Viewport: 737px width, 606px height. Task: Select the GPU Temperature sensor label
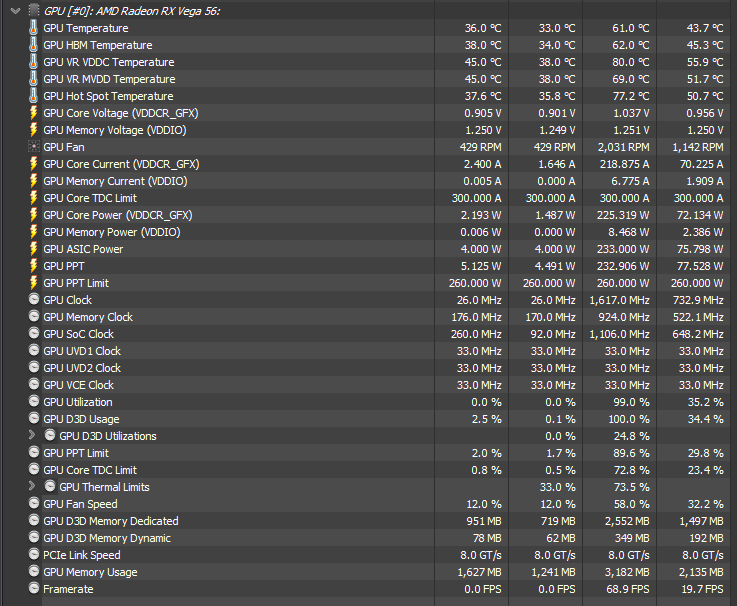click(86, 28)
